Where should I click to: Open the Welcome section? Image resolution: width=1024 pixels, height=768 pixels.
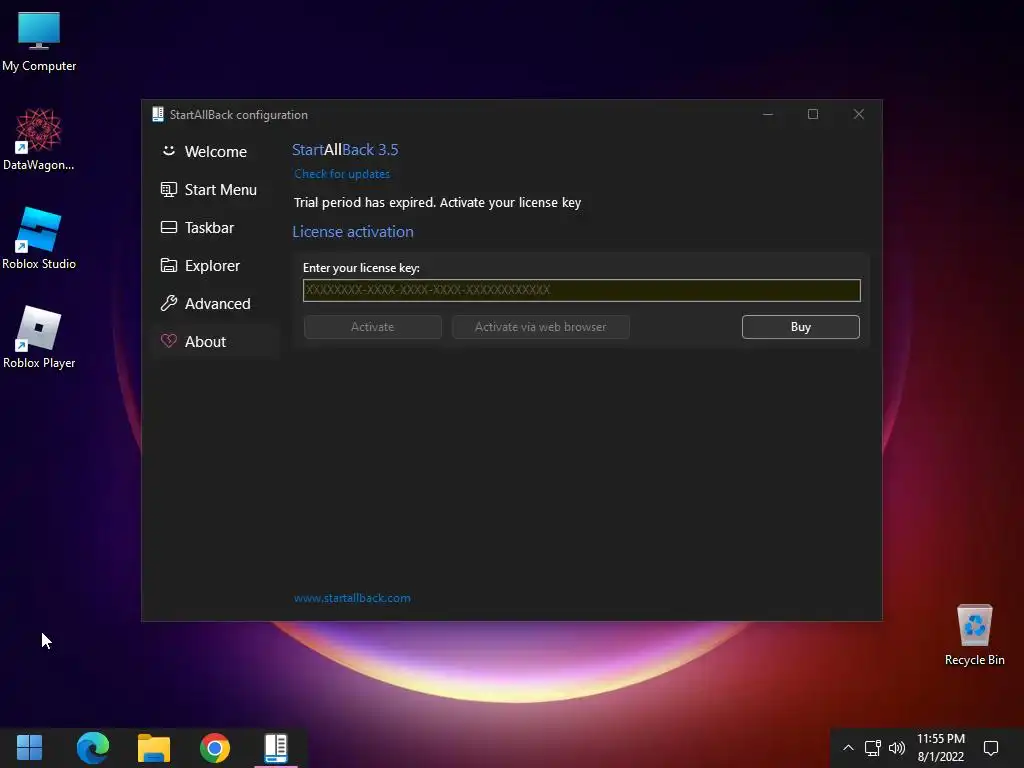215,152
